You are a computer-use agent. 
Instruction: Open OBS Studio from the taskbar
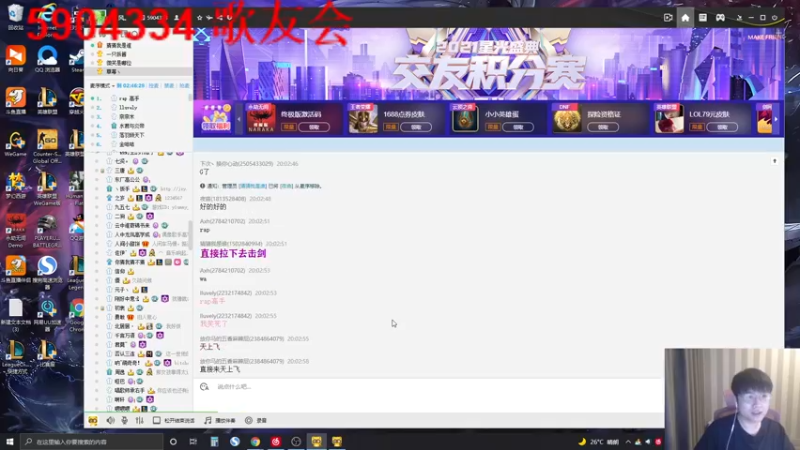click(296, 442)
